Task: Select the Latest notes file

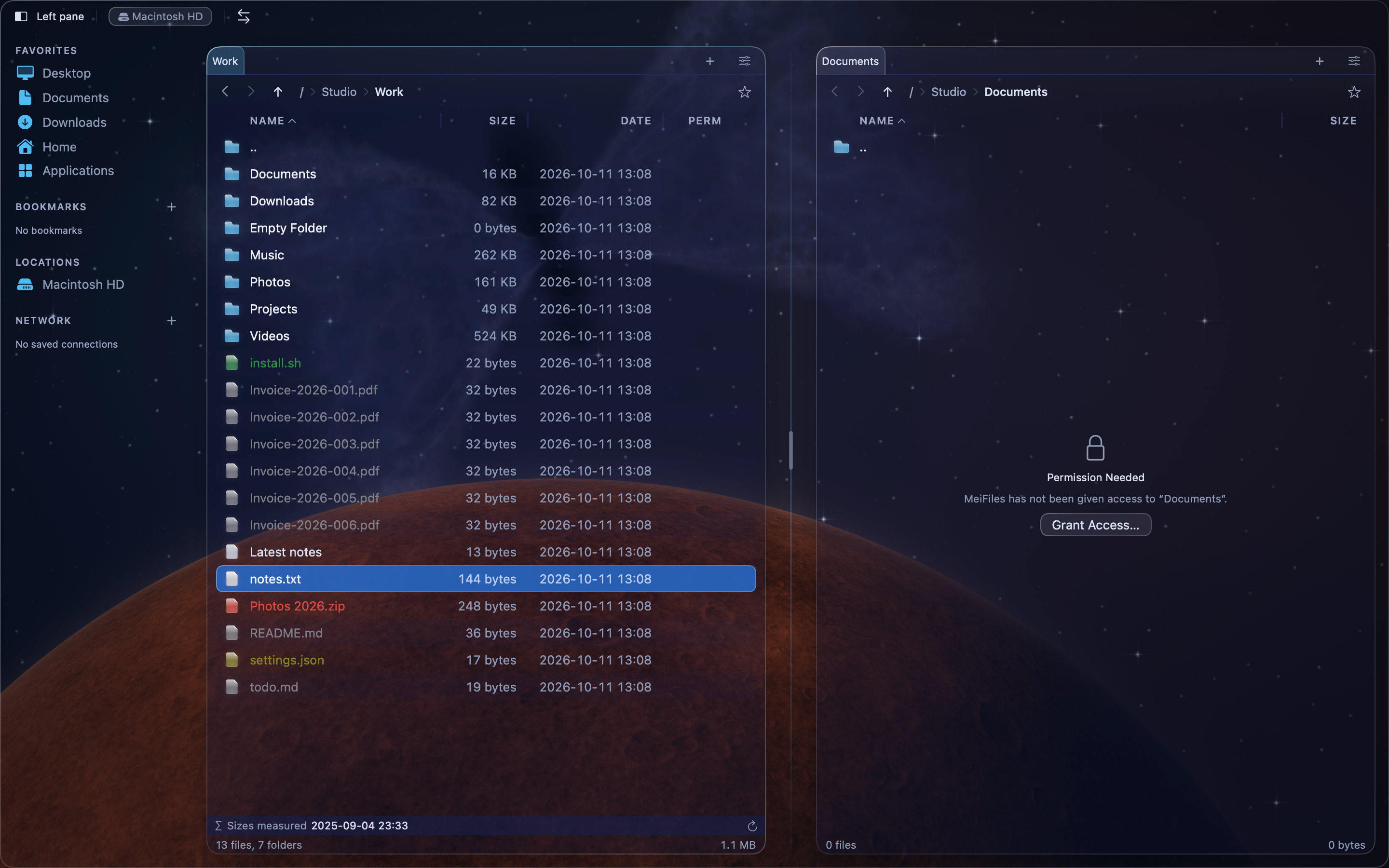Action: 486,552
